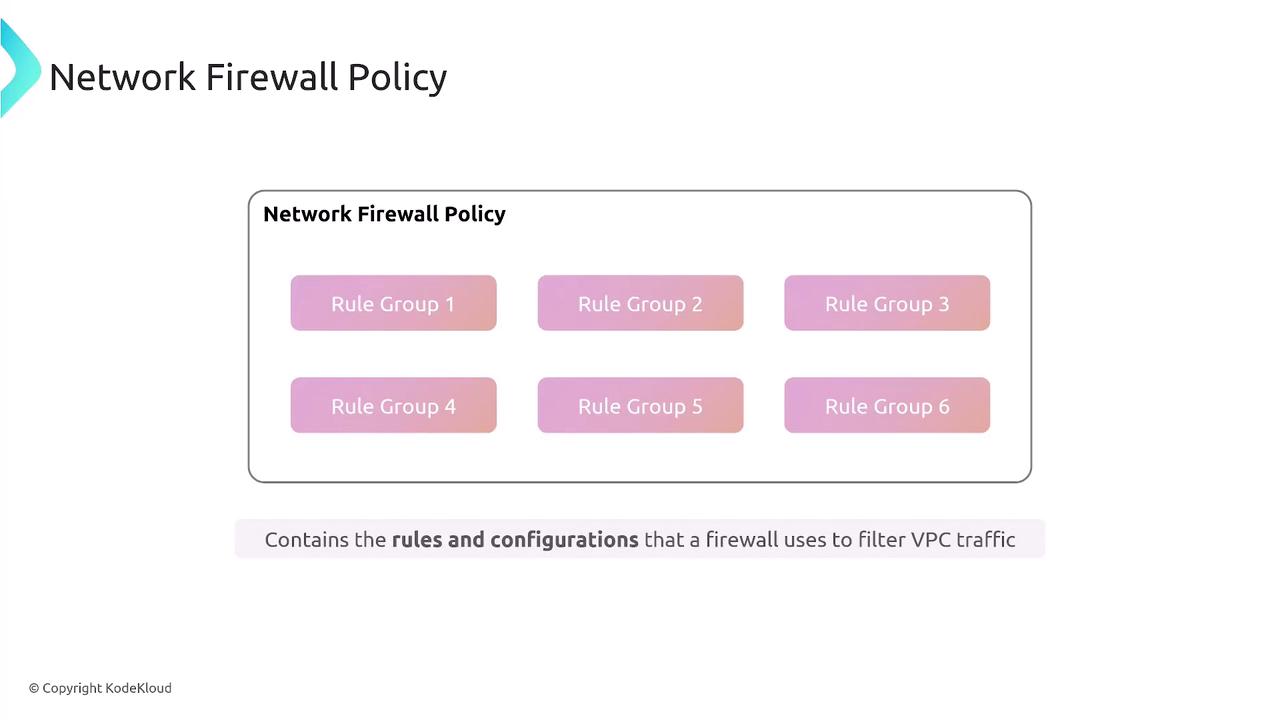Screen dimensions: 1280x720
Task: Click the word "Policy" in the large title
Action: point(397,77)
